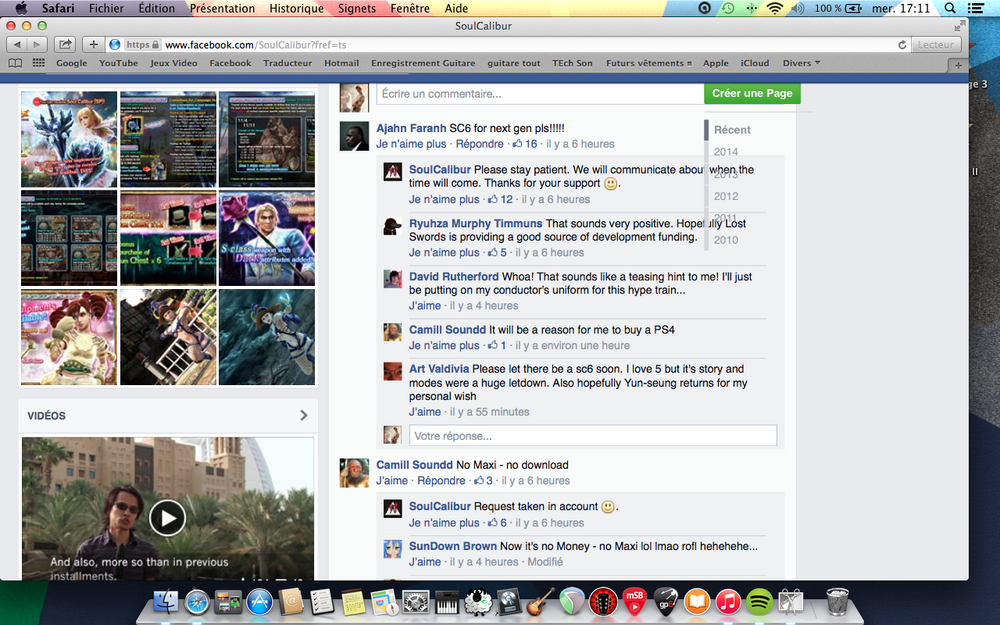Like Art Valdivia's comment via J'aime
The width and height of the screenshot is (1000, 625).
click(424, 412)
